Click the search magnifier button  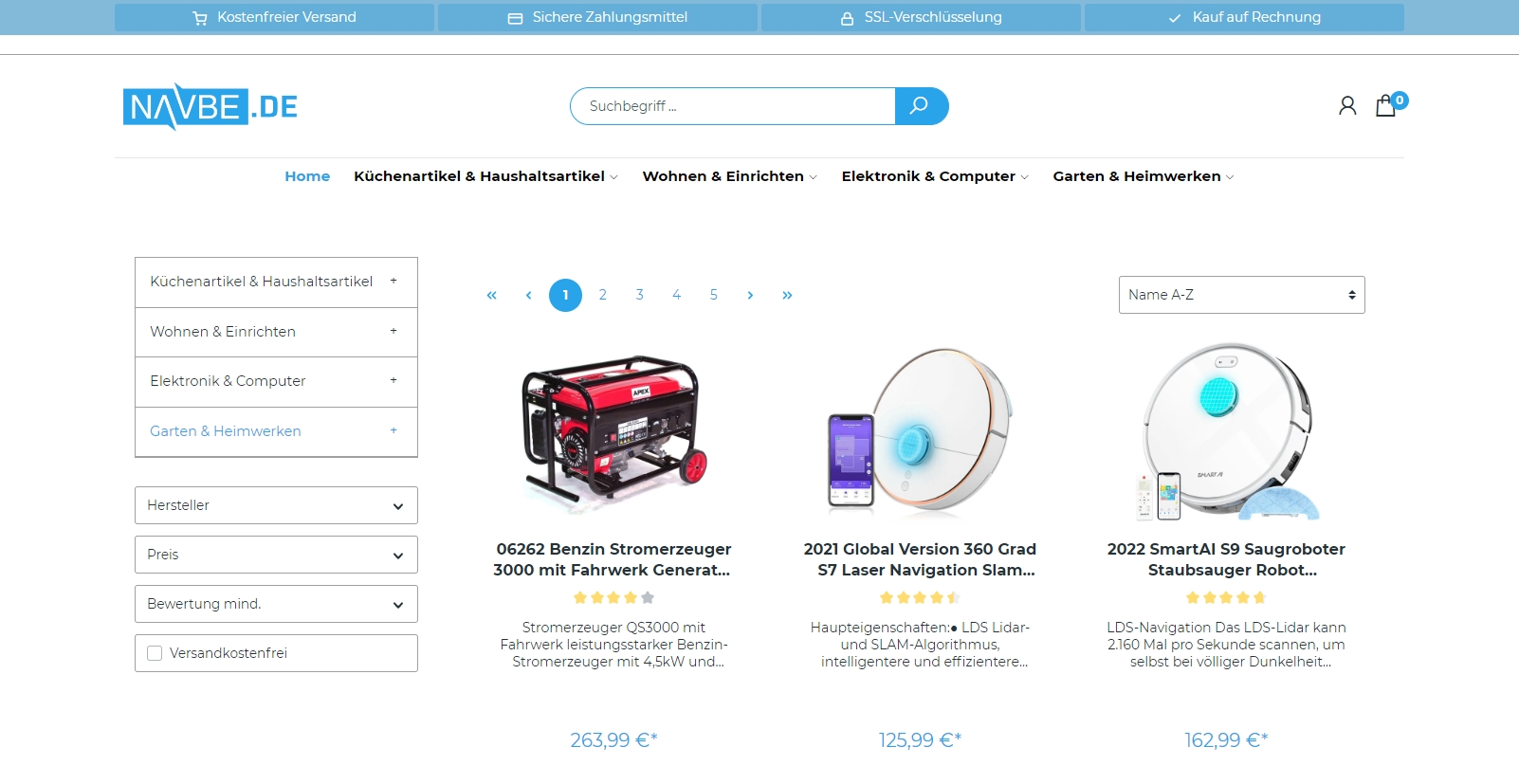coord(921,106)
